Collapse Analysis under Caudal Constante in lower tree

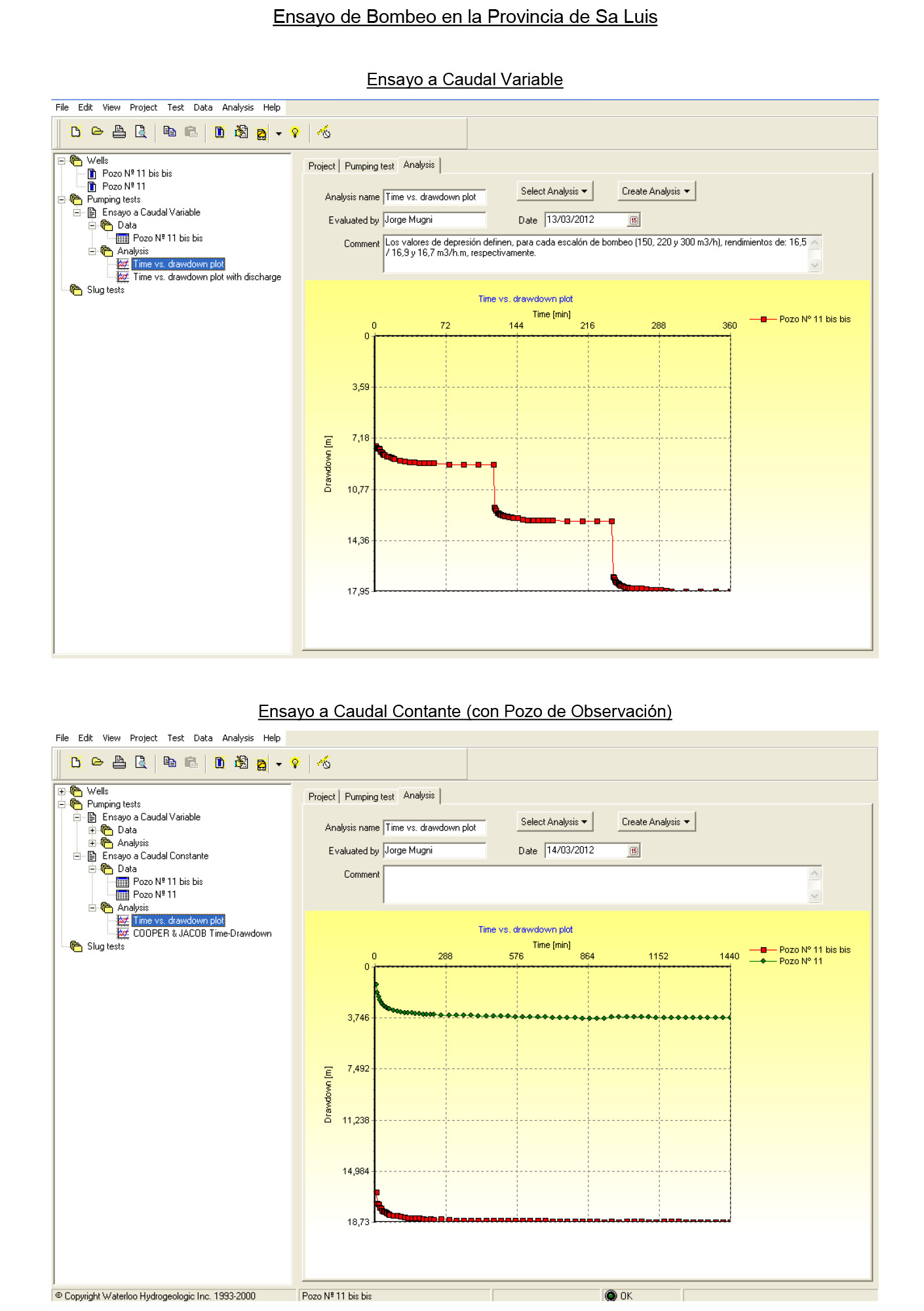[x=92, y=908]
